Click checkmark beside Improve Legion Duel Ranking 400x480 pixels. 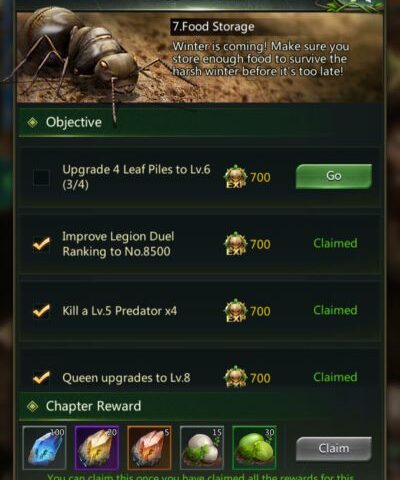[x=41, y=244]
